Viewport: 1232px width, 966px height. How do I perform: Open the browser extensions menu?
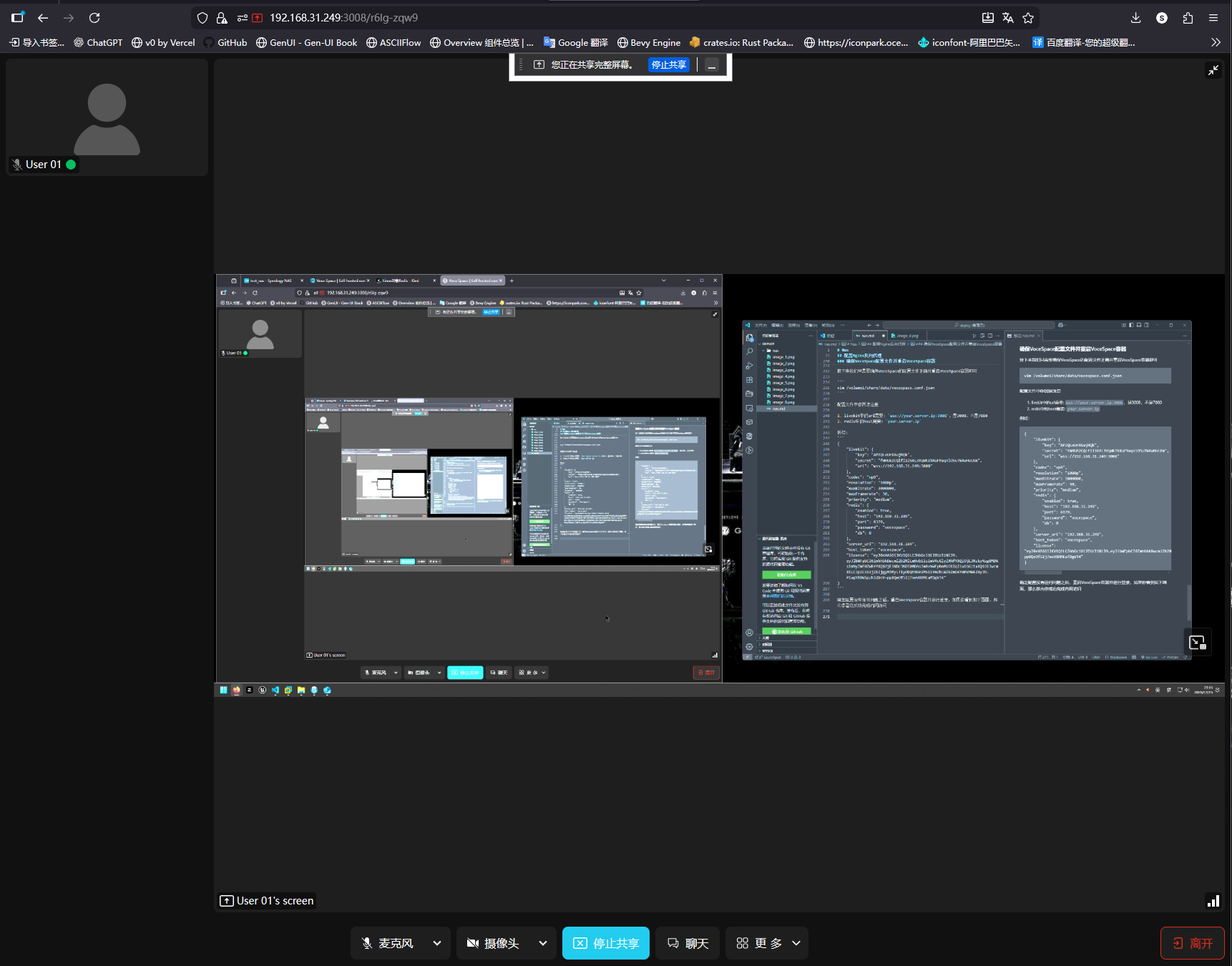coord(1188,18)
